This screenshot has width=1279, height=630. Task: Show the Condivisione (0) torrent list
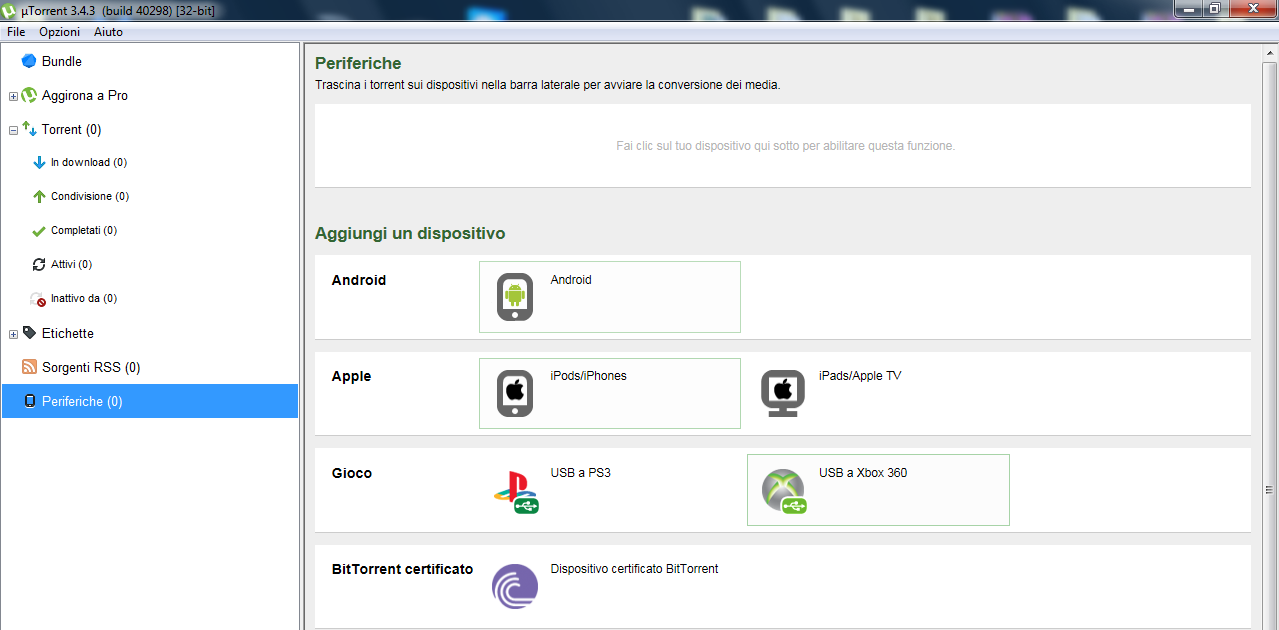click(x=90, y=197)
